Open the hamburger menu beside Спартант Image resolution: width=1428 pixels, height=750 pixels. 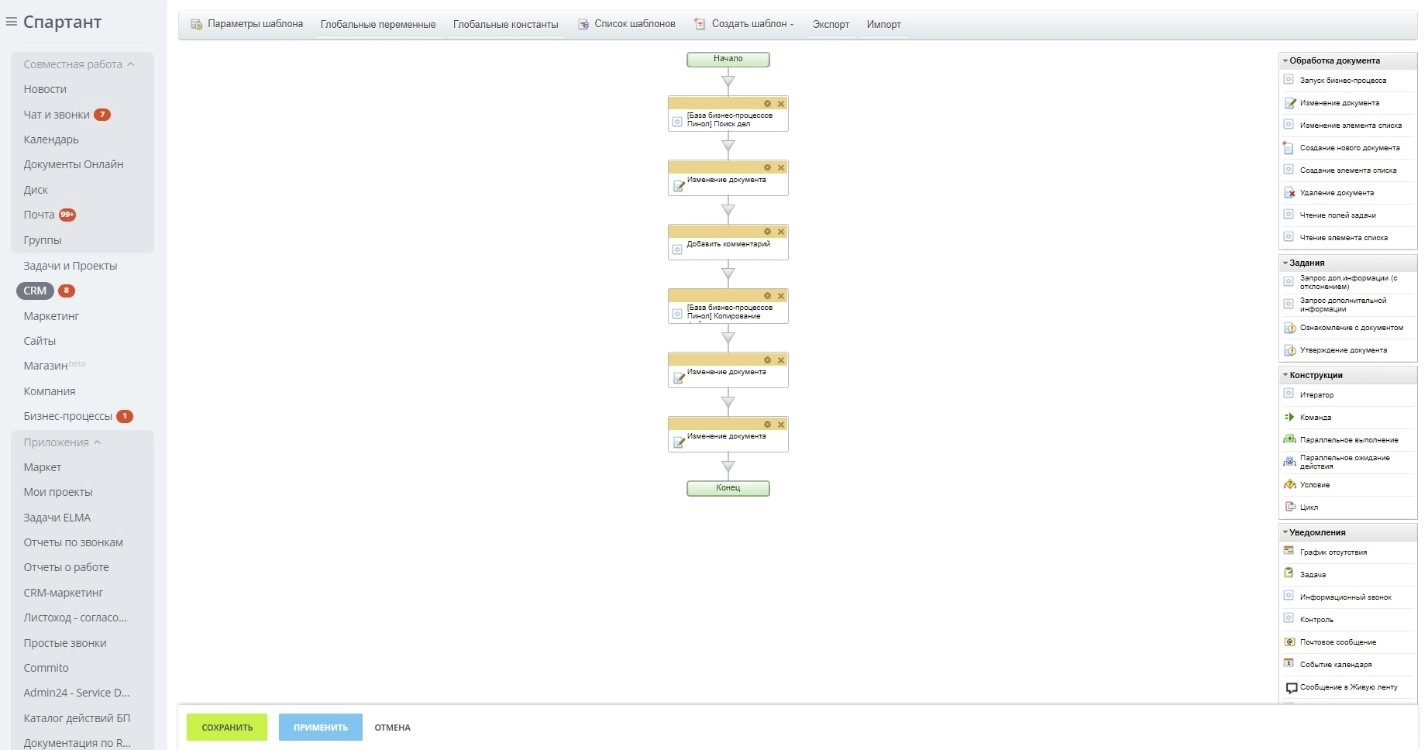pos(11,22)
